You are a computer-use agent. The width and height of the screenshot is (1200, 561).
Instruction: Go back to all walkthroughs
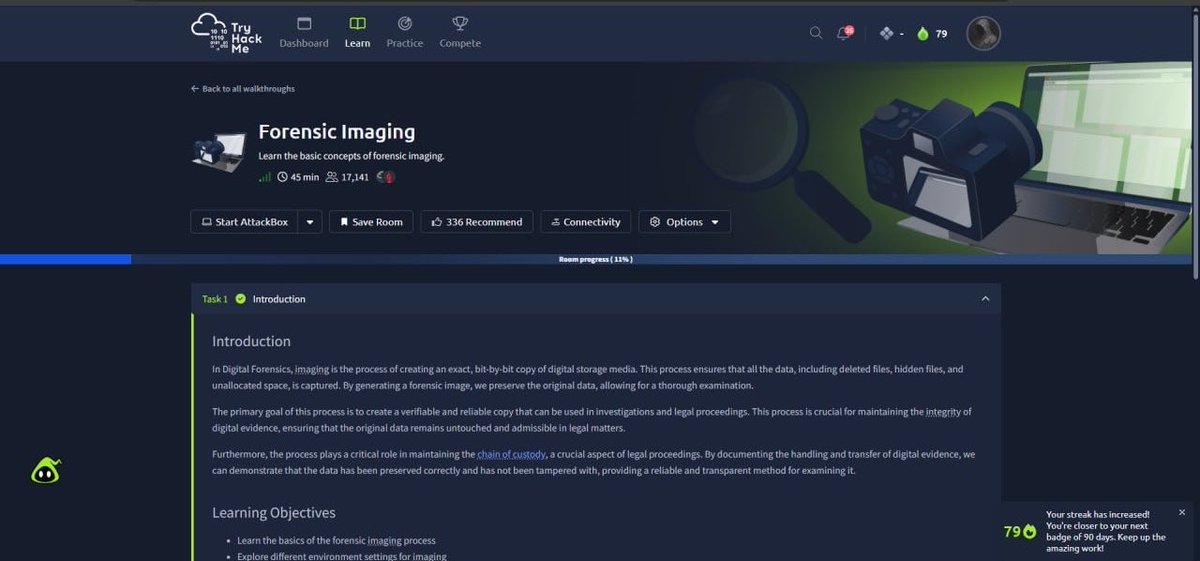(x=243, y=89)
